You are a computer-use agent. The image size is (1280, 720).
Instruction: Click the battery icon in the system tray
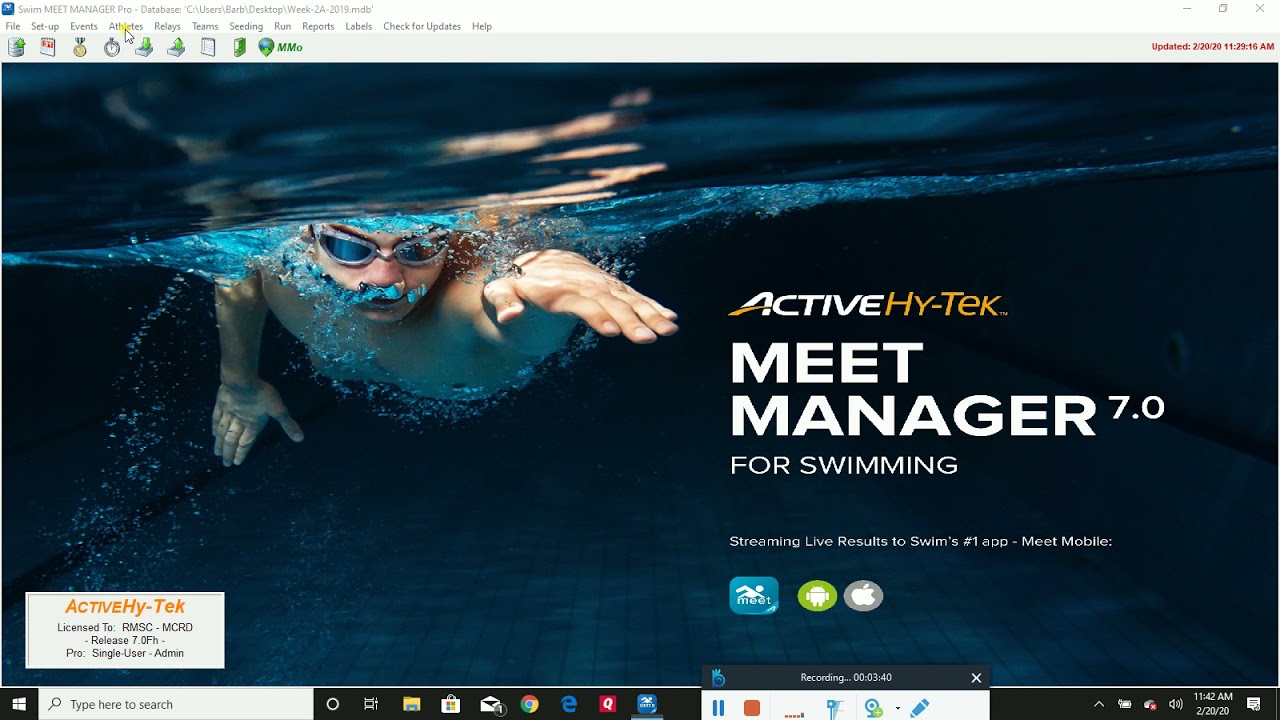(1124, 704)
